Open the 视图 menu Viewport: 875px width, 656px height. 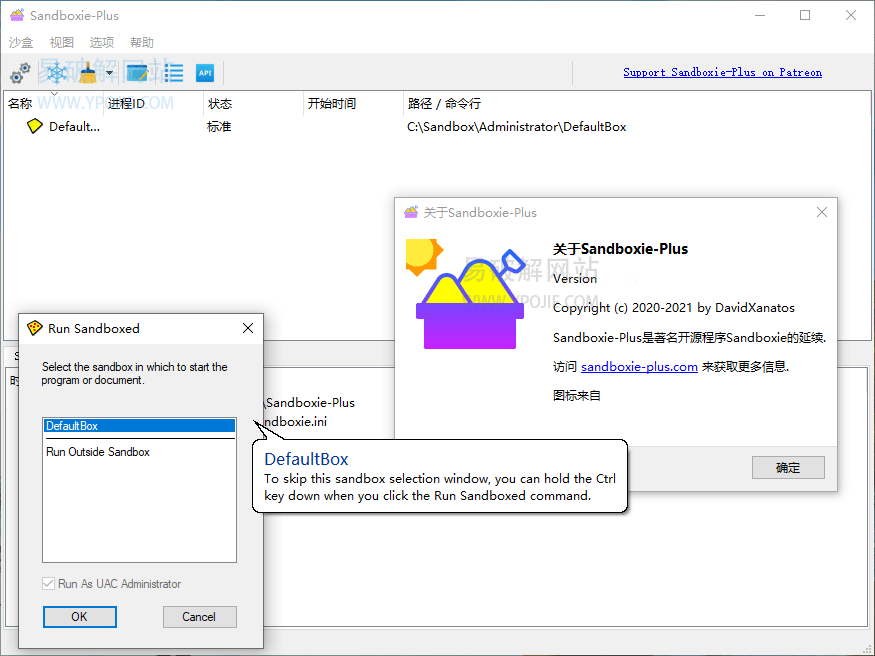click(60, 42)
